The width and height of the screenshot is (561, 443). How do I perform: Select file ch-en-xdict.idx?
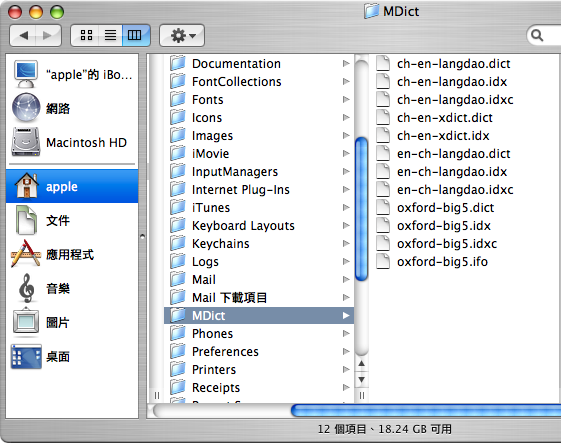(x=433, y=136)
